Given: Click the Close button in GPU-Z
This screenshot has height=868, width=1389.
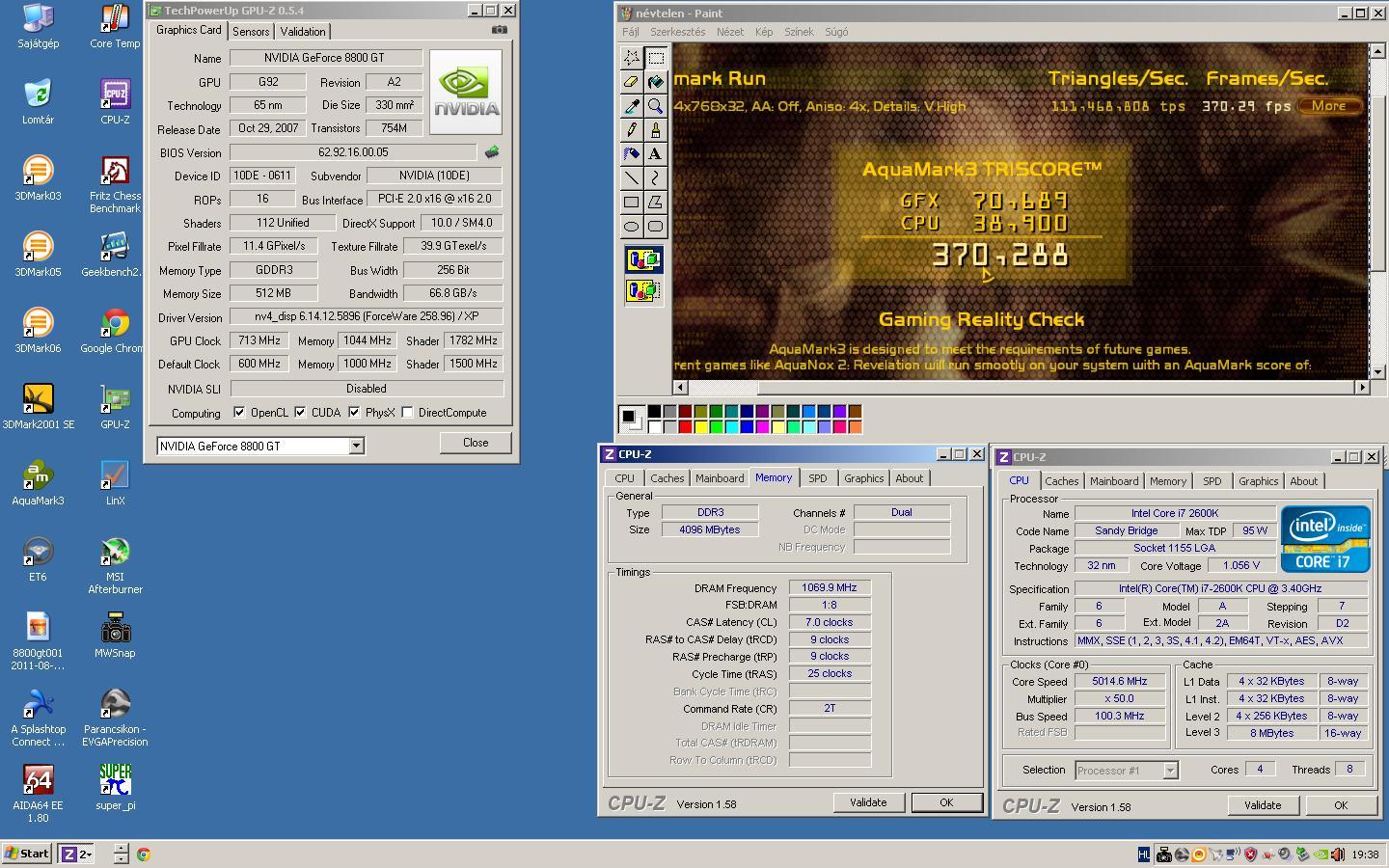Looking at the screenshot, I should (476, 443).
